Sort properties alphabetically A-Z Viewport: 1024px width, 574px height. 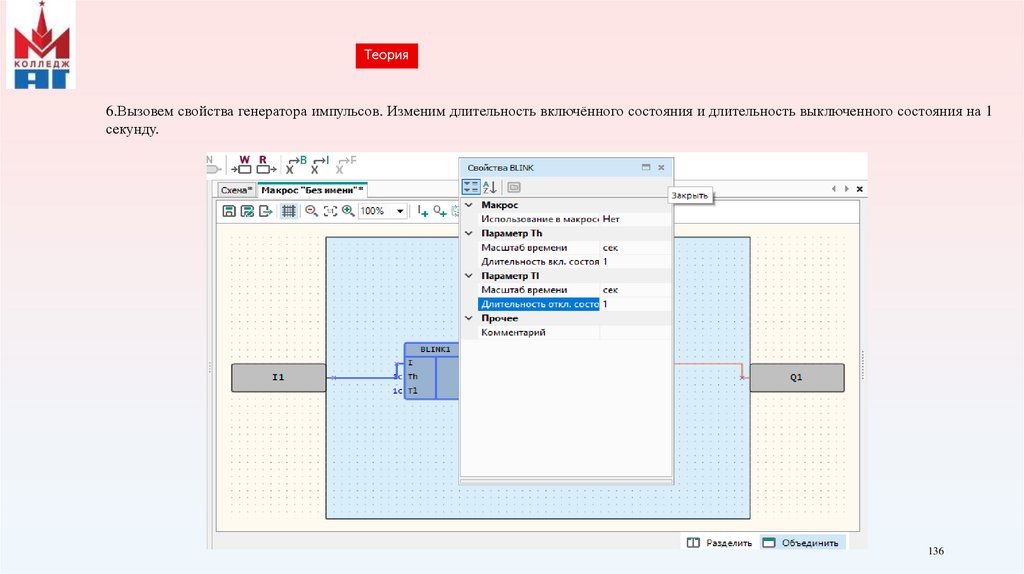490,187
